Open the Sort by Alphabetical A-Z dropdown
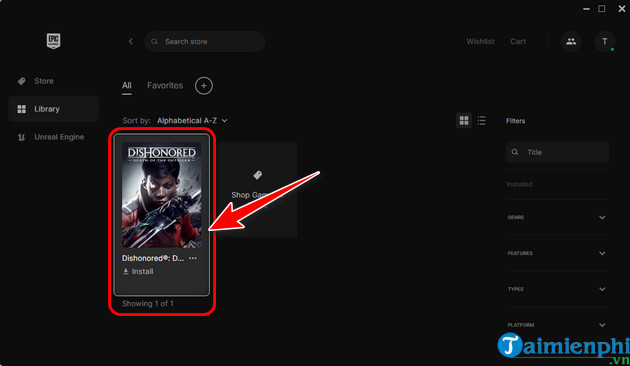Image resolution: width=630 pixels, height=366 pixels. 192,121
